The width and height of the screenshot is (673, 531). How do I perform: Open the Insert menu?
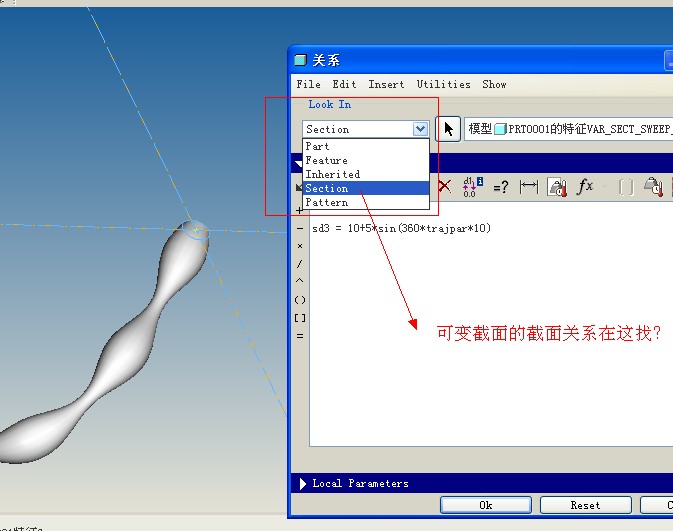pos(386,84)
